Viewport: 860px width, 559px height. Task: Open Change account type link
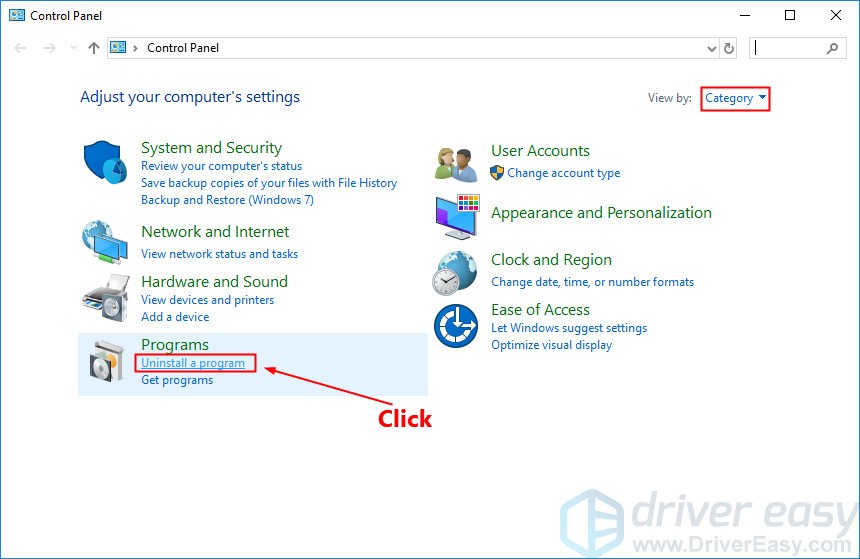(x=563, y=173)
